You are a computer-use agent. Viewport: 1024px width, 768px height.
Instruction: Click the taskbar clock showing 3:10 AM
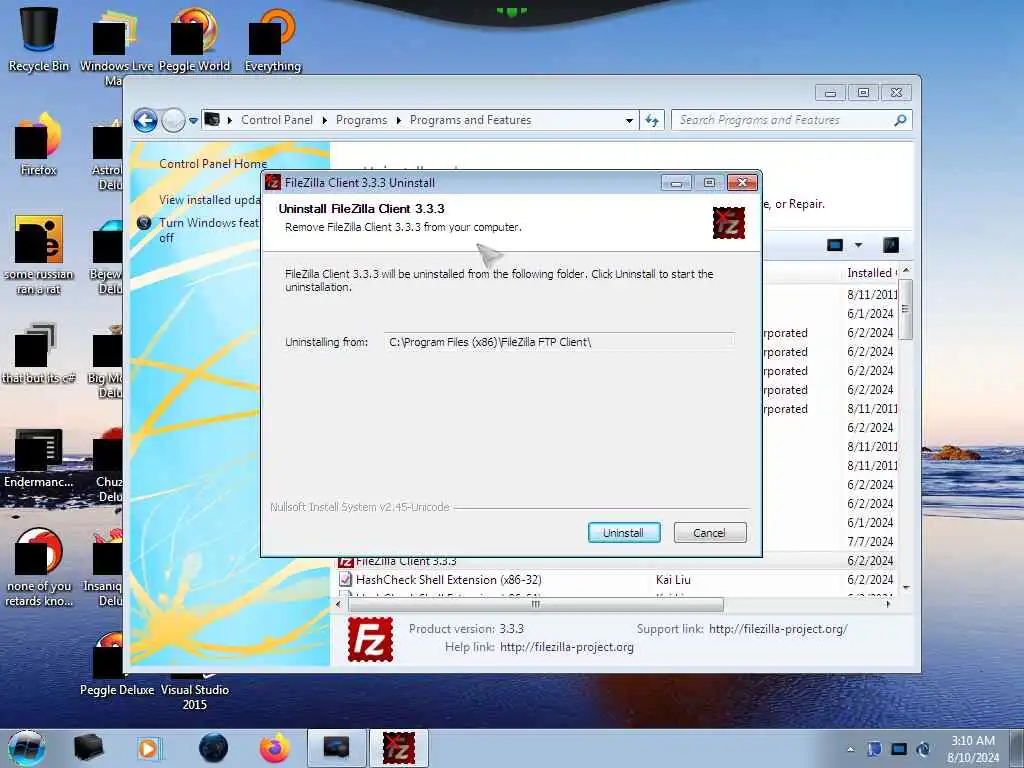pyautogui.click(x=973, y=749)
